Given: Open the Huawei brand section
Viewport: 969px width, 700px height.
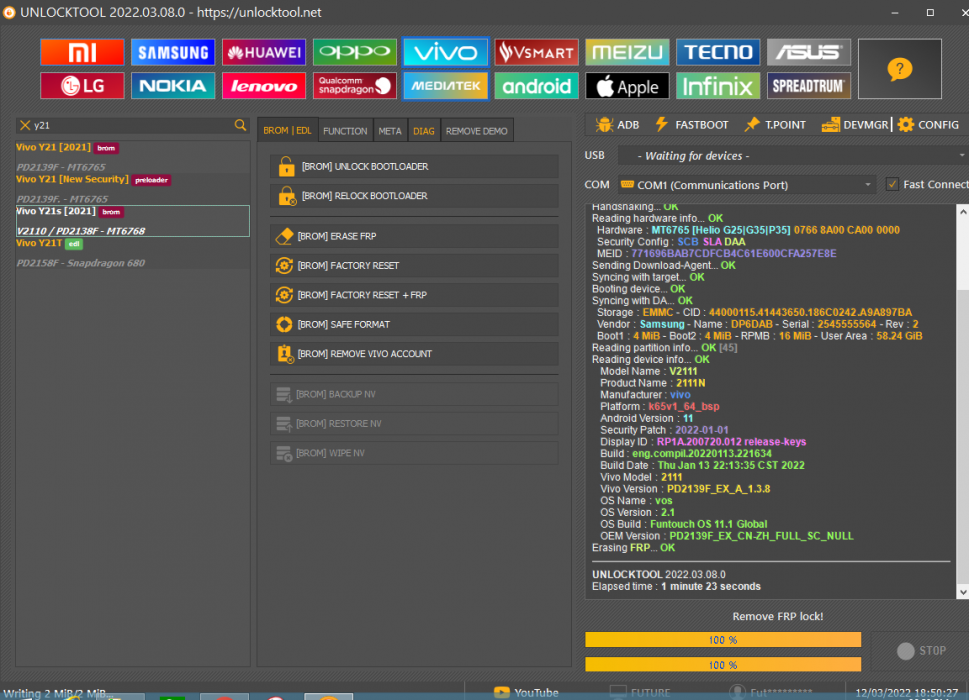Looking at the screenshot, I should tap(264, 53).
